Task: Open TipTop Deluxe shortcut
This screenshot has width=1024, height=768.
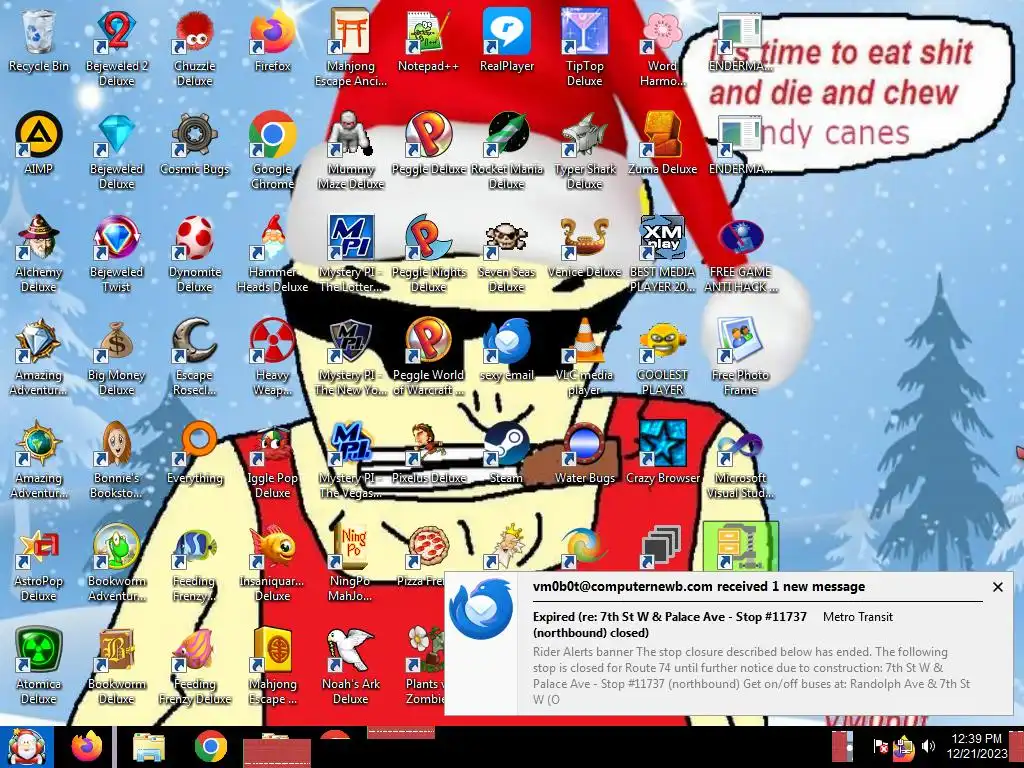Action: pyautogui.click(x=584, y=47)
